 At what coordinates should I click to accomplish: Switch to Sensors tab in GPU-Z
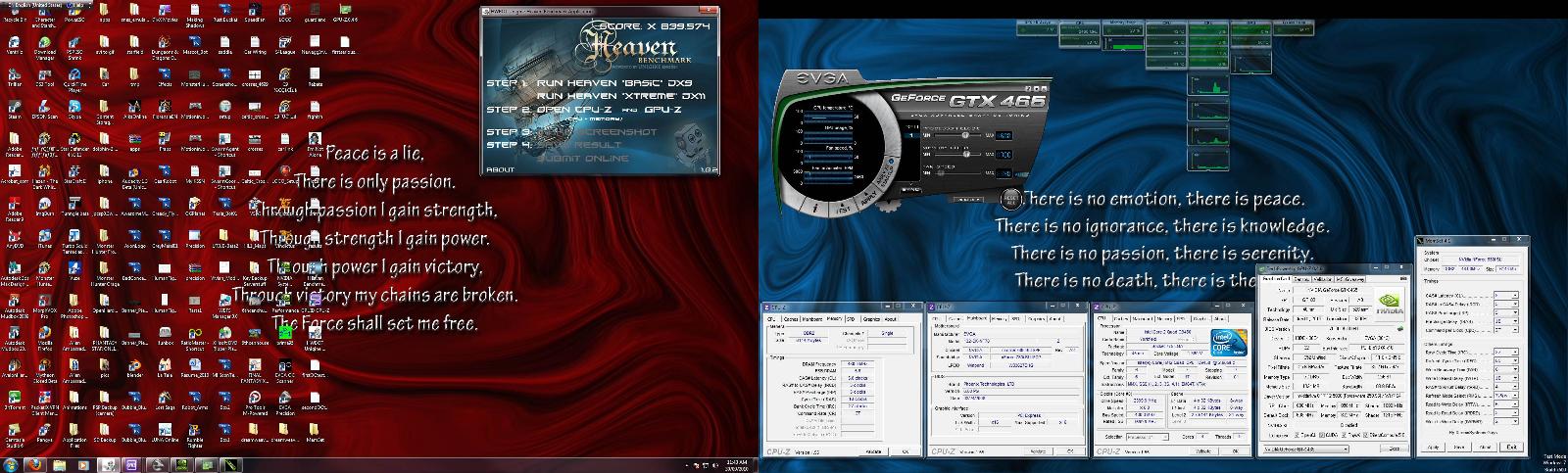point(1301,279)
